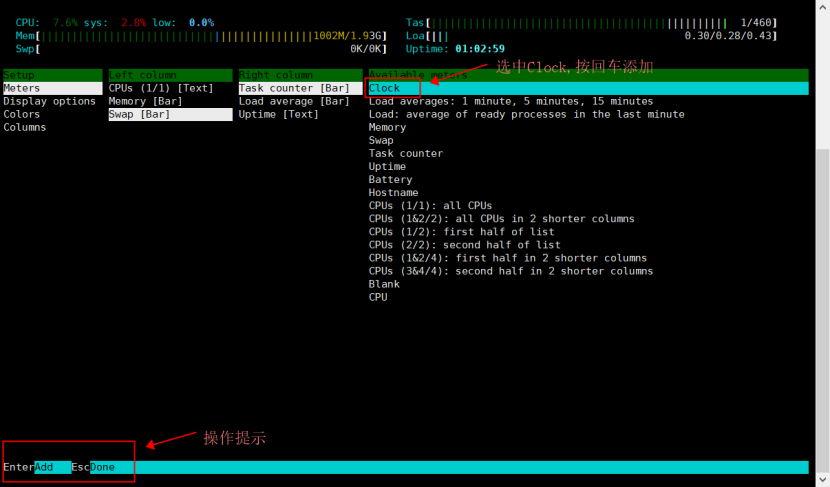The height and width of the screenshot is (487, 830).
Task: Select CPUs (1&2/4): first half in 2 shorter columns
Action: pos(508,258)
